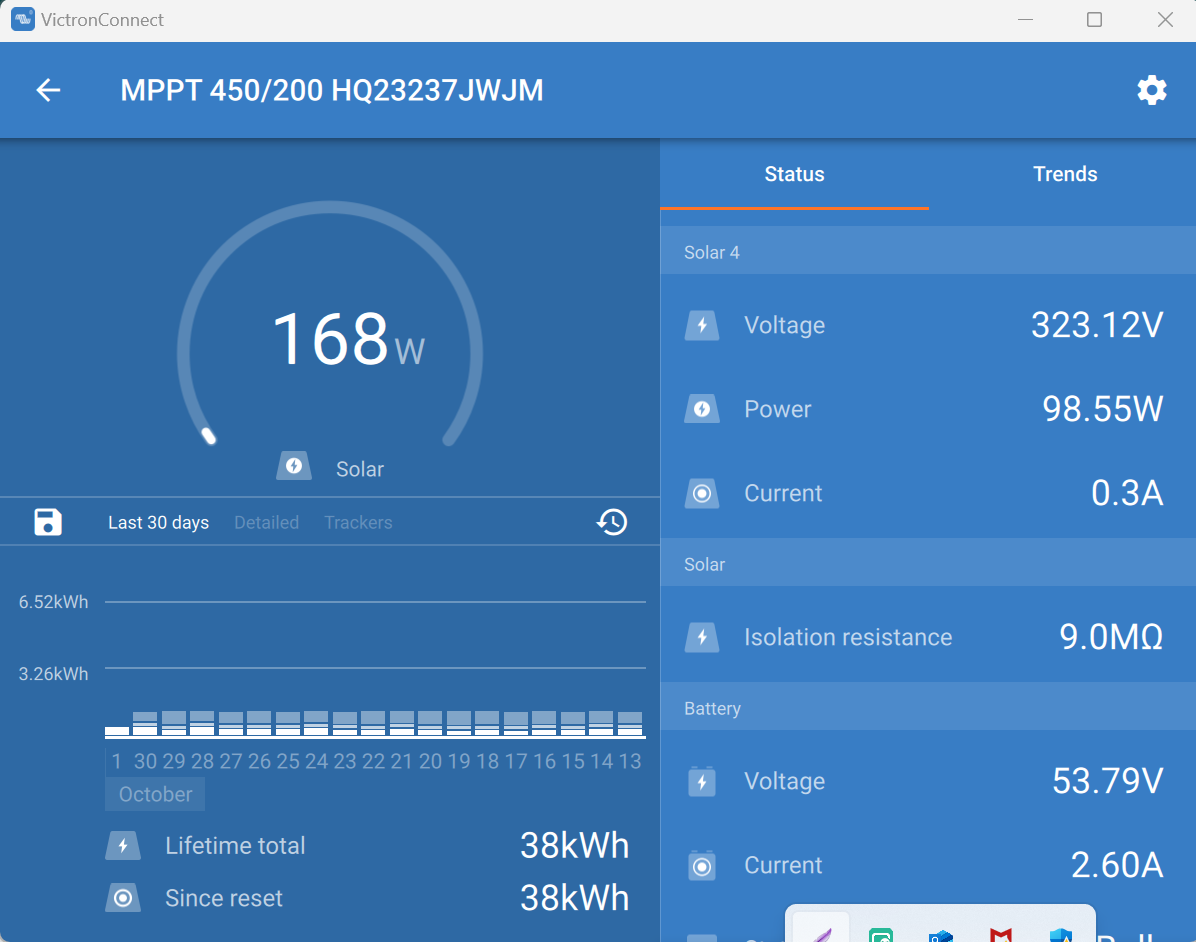Click the 98.55W power value

click(1103, 410)
